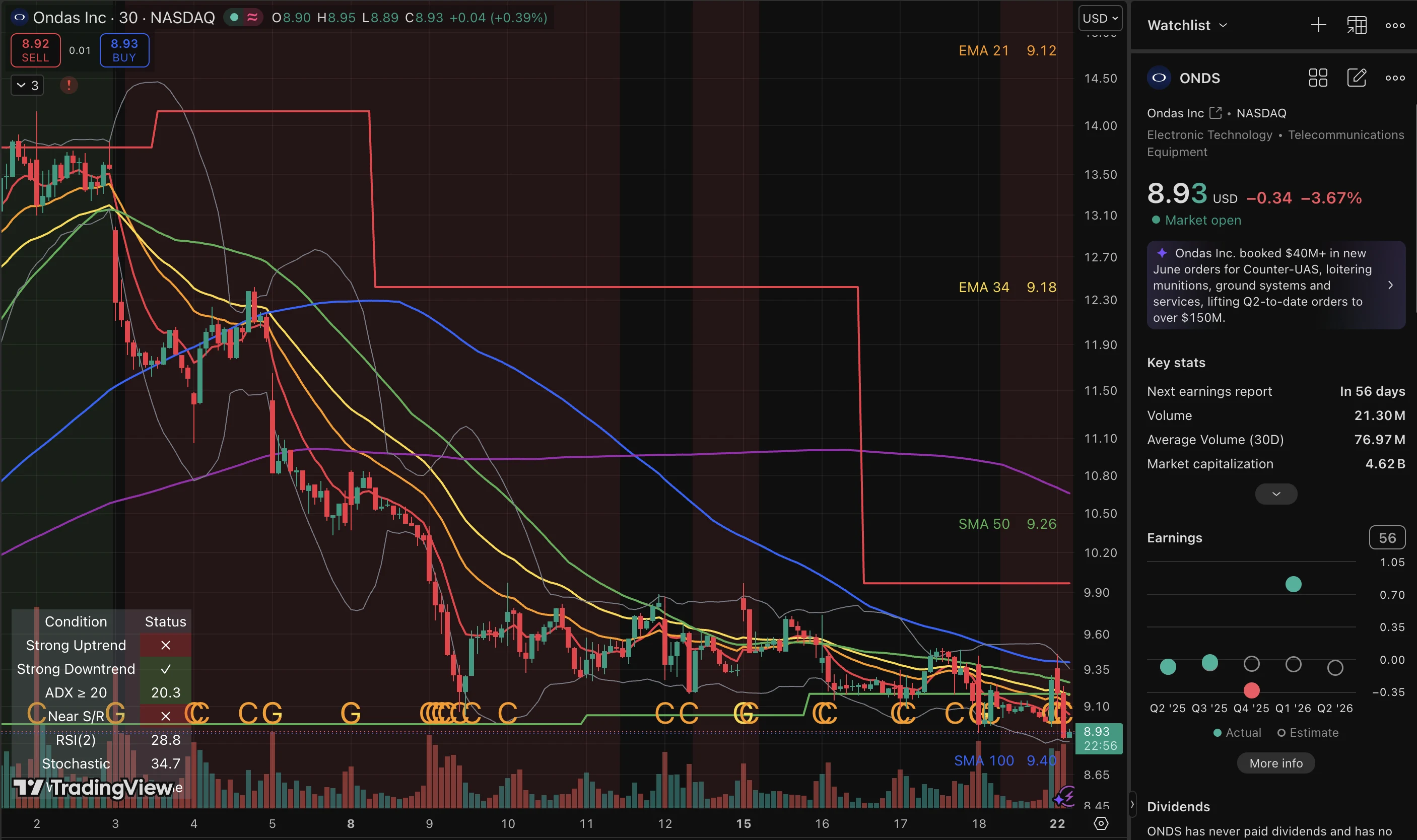This screenshot has height=840, width=1417.
Task: Expand more key stats chevron
Action: pyautogui.click(x=1276, y=494)
